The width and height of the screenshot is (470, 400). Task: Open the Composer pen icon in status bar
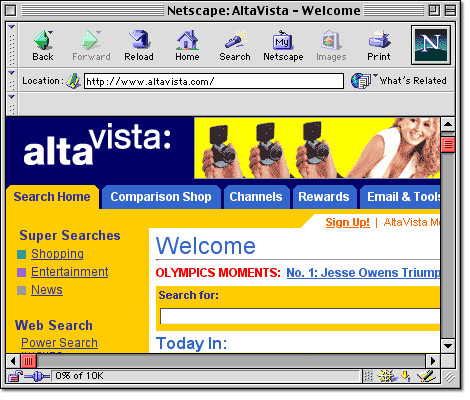(x=426, y=376)
